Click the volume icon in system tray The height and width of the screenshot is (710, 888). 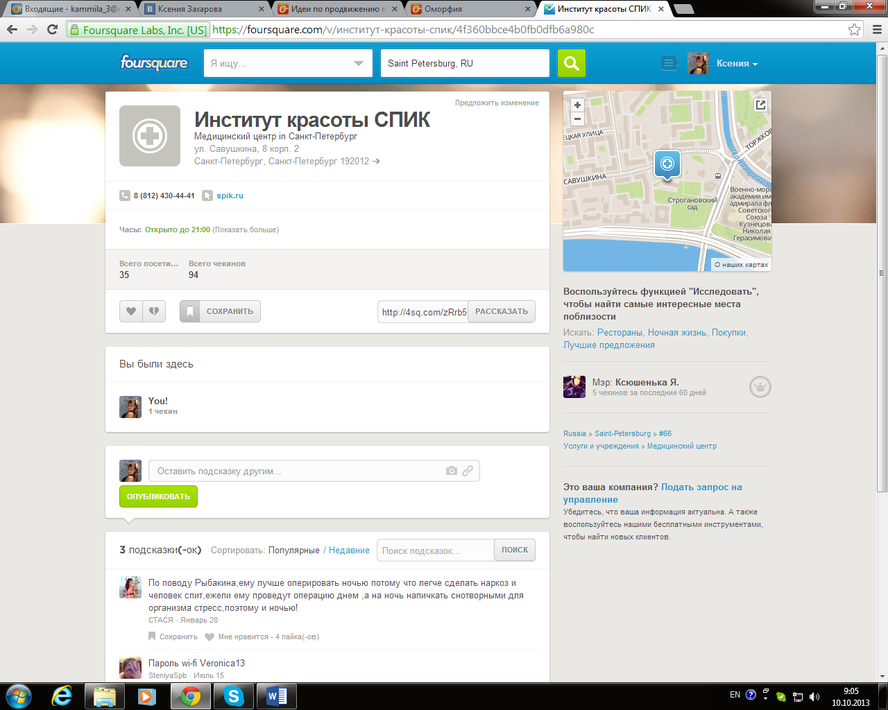click(x=814, y=696)
